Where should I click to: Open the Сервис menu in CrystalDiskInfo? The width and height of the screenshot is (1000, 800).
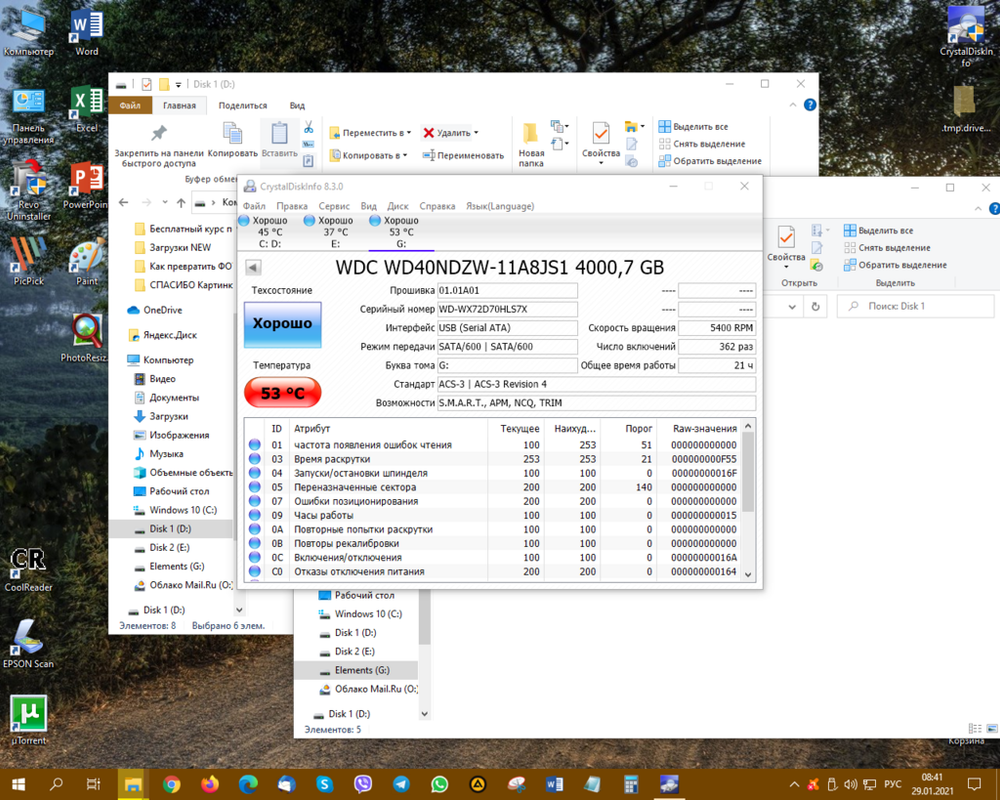coord(334,206)
